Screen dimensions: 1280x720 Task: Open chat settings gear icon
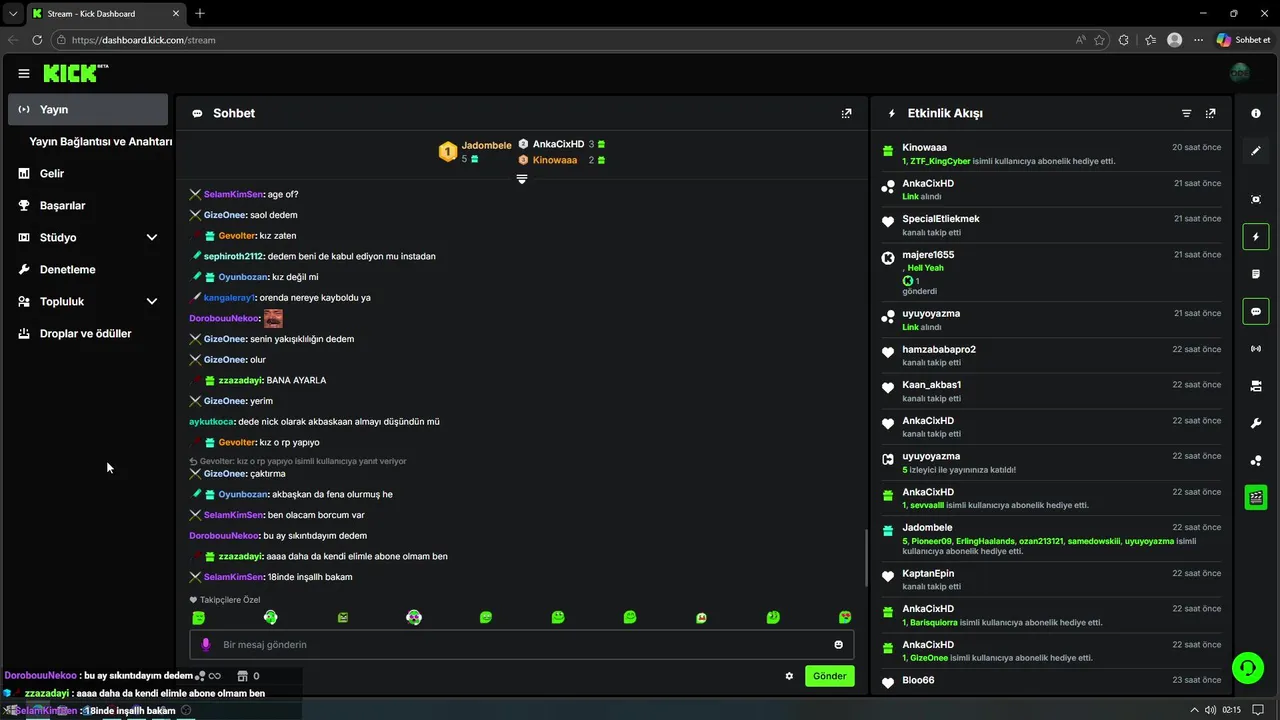coord(789,676)
